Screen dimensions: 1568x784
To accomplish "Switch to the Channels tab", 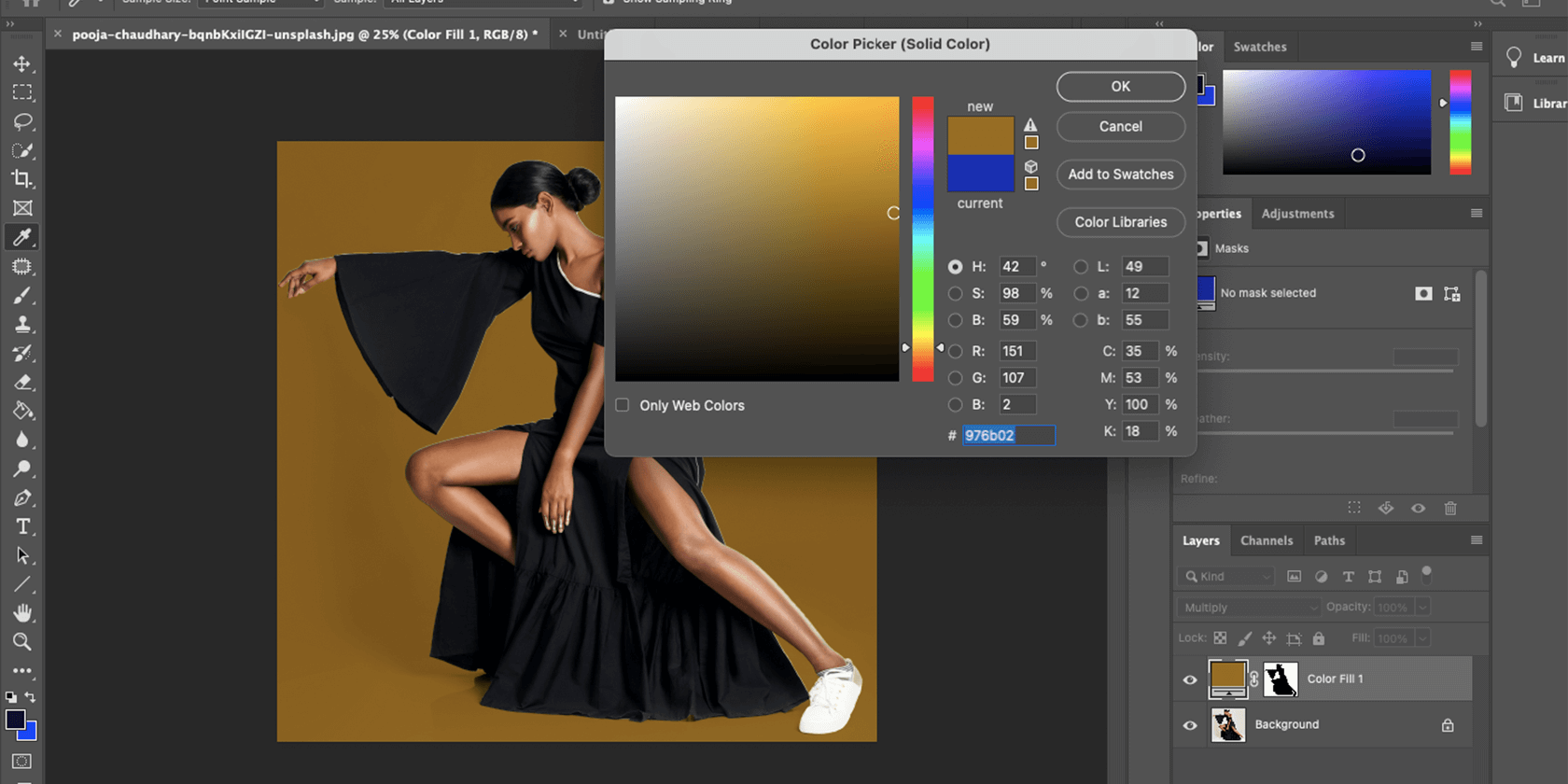I will tap(1266, 540).
